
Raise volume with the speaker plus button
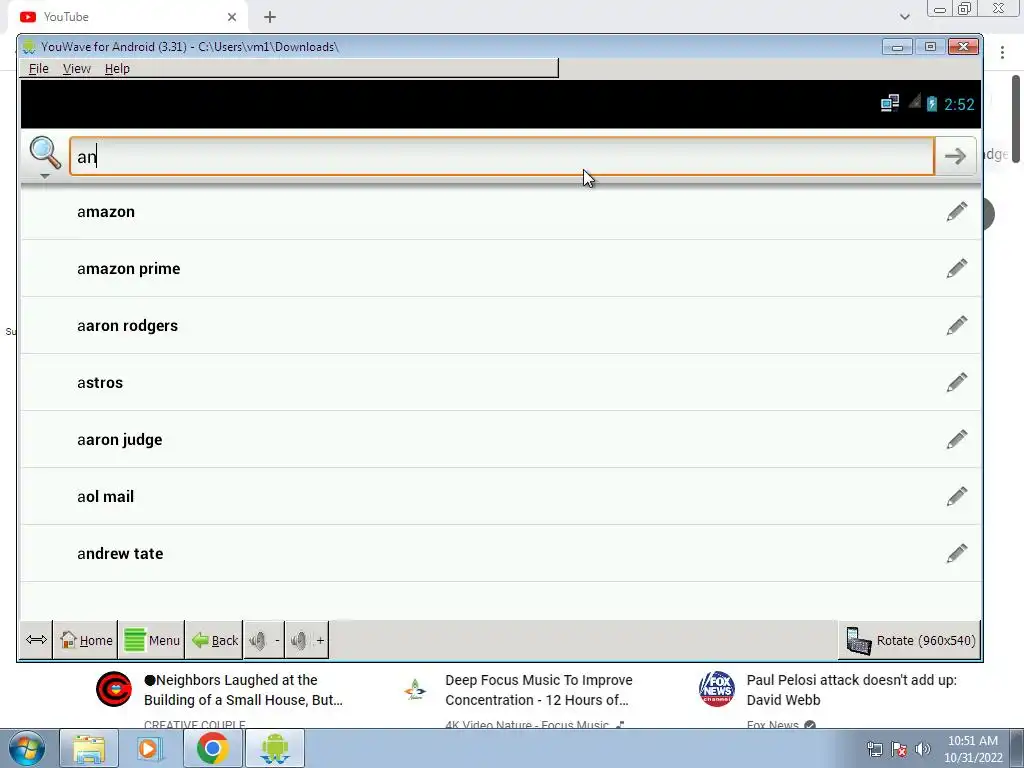(x=307, y=640)
